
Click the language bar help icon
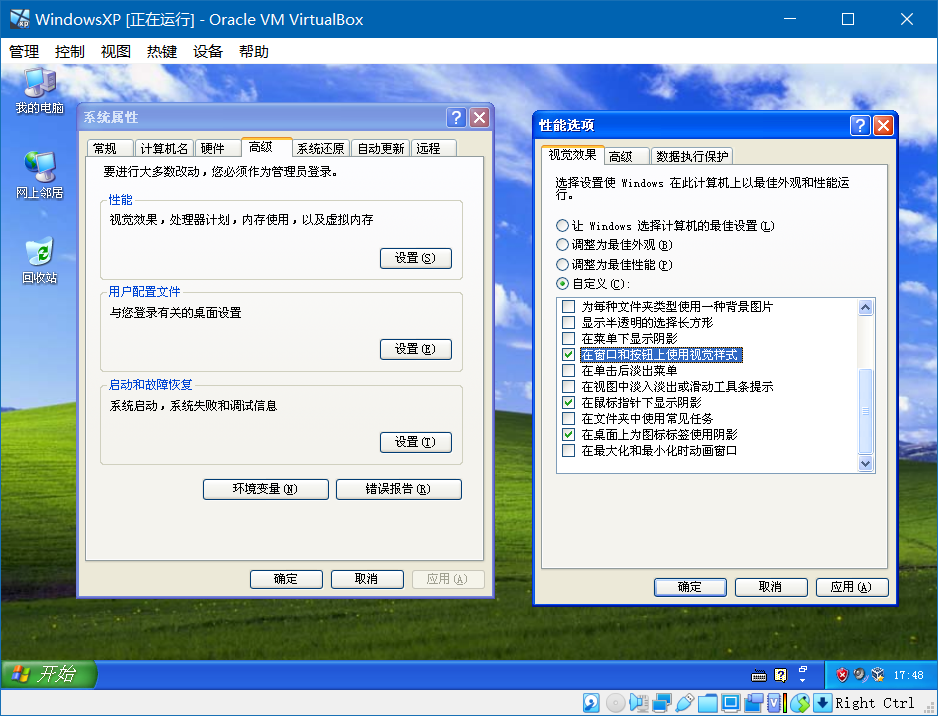click(x=781, y=675)
